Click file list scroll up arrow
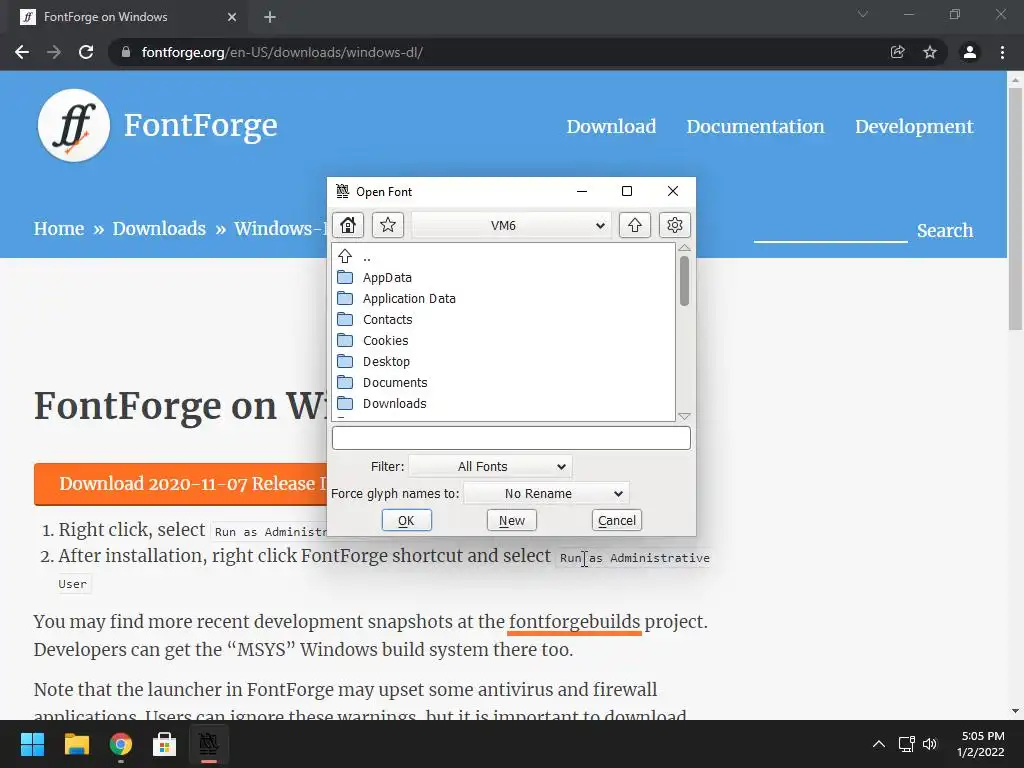Viewport: 1024px width, 768px height. [684, 248]
